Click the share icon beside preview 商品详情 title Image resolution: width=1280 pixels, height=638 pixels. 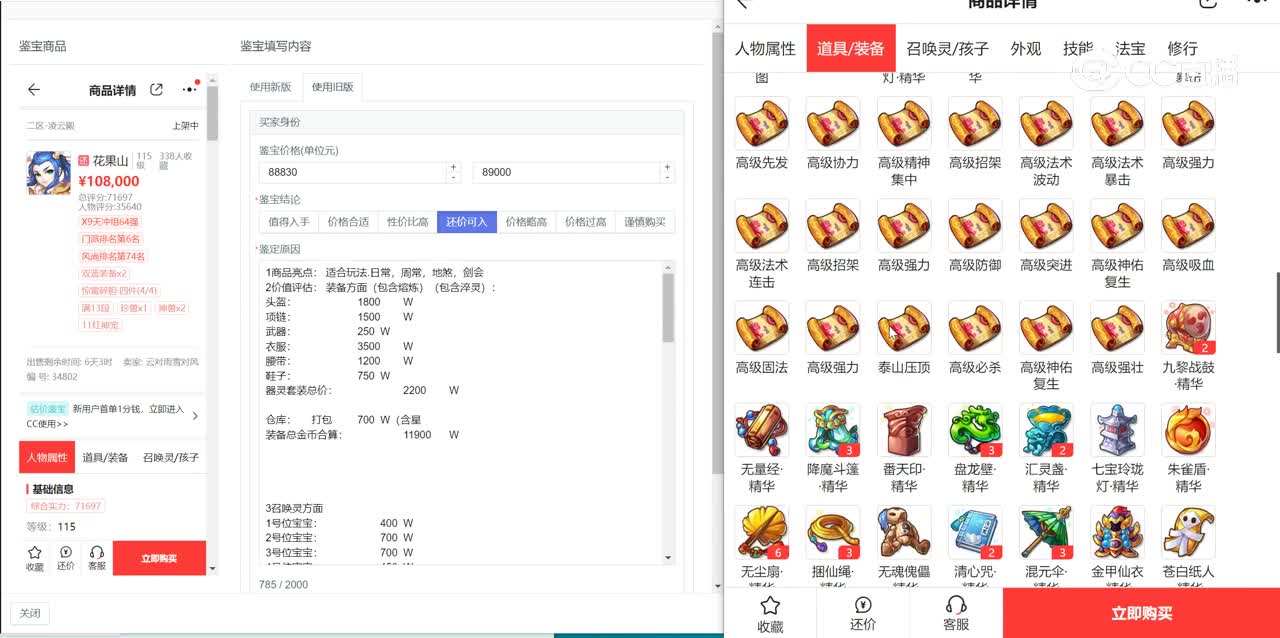pyautogui.click(x=156, y=90)
